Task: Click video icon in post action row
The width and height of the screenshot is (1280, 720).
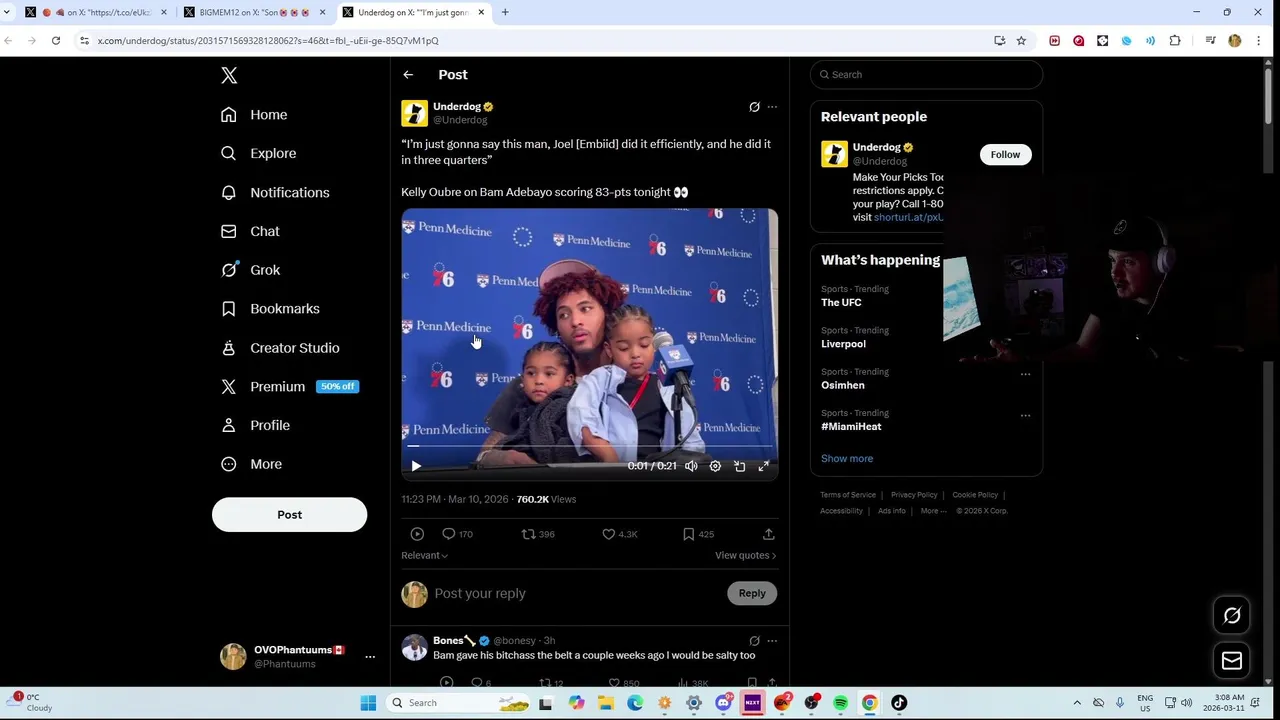Action: (417, 534)
